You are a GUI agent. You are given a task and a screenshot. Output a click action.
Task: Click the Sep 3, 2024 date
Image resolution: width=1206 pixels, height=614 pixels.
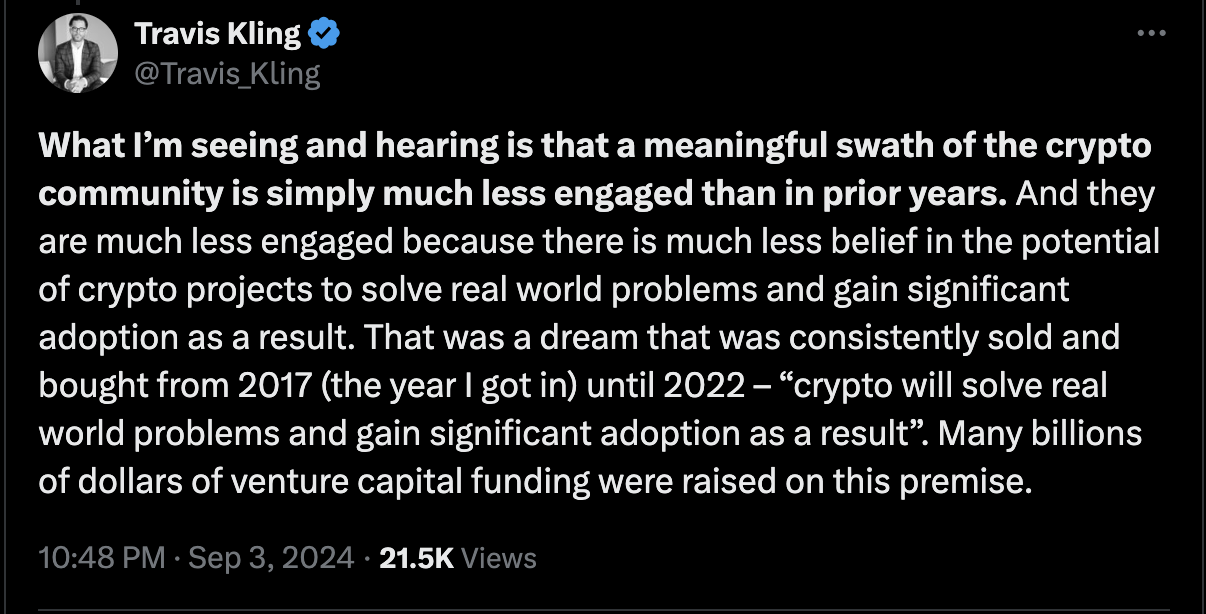pos(268,558)
